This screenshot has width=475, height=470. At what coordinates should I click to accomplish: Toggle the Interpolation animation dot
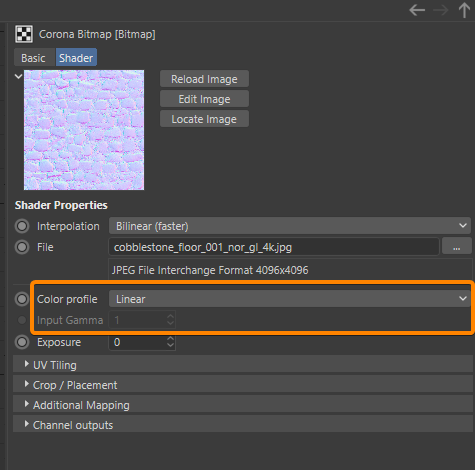[22, 226]
